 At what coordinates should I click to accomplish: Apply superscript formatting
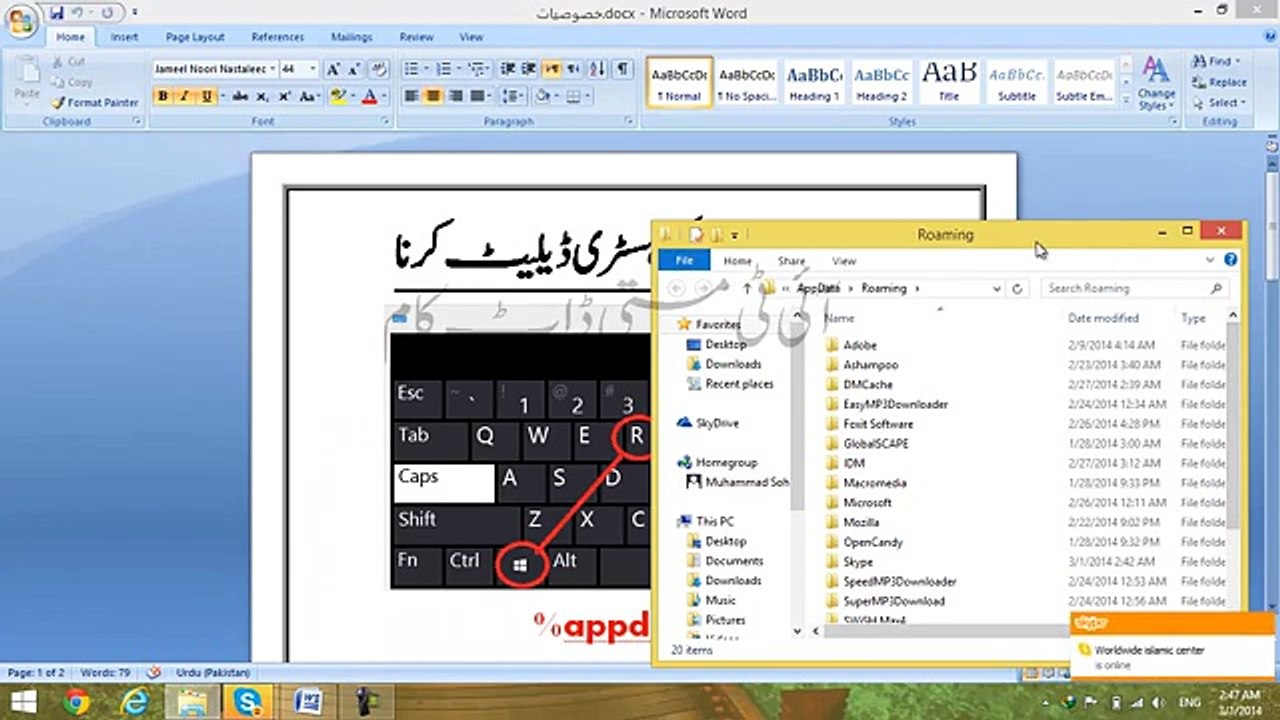point(284,97)
